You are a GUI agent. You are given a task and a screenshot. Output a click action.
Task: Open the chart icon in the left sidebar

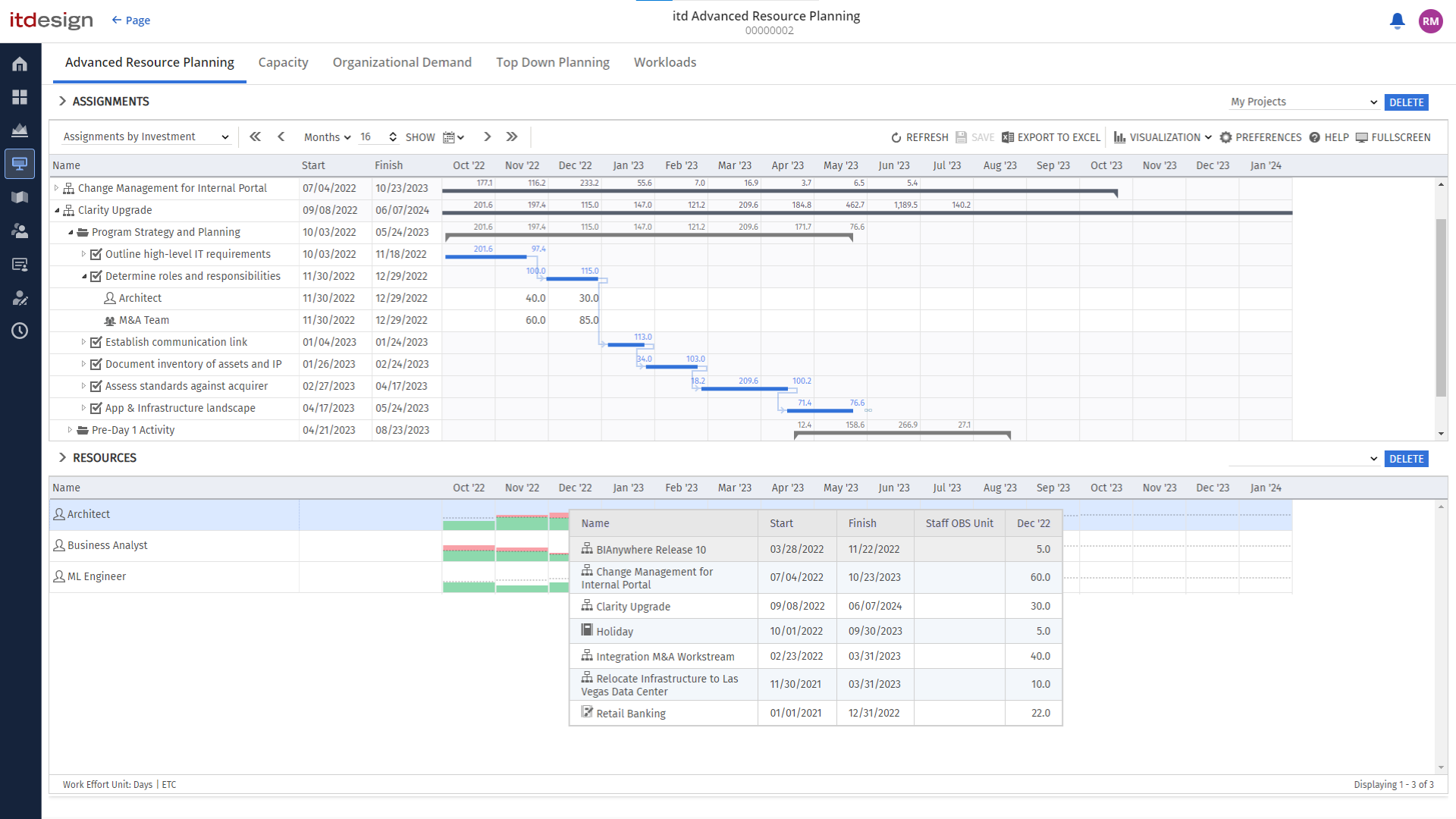pyautogui.click(x=20, y=130)
